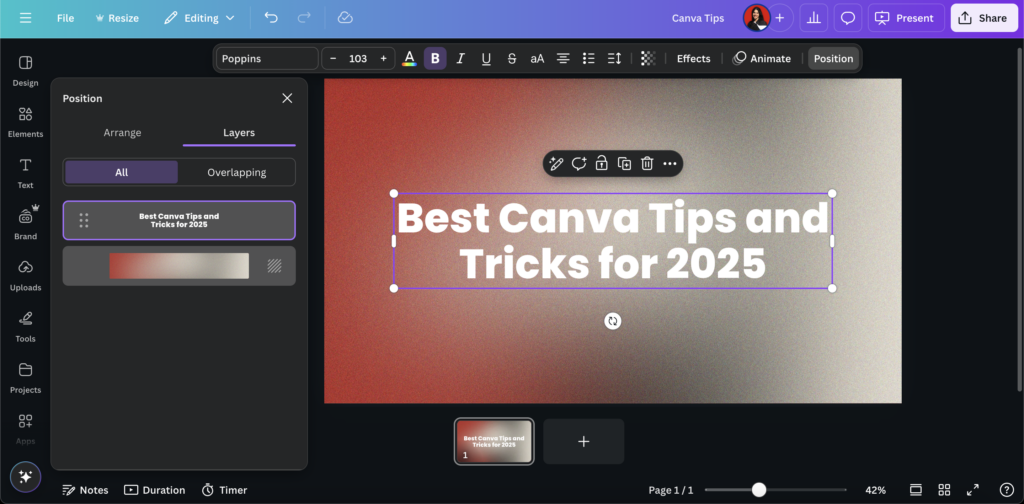
Task: Open the Projects sidebar panel
Action: pos(25,378)
